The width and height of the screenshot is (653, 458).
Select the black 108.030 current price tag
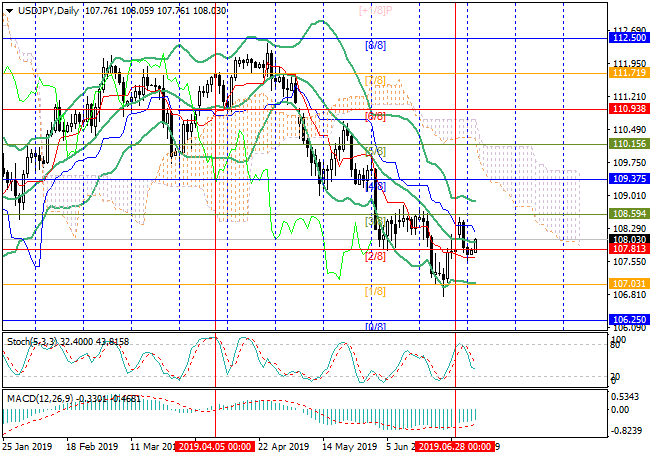[x=628, y=239]
